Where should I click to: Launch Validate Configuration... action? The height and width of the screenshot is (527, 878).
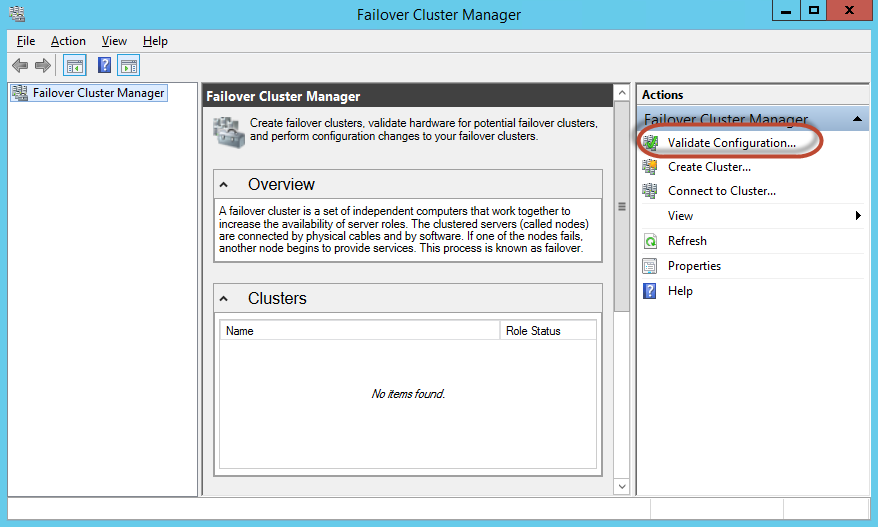pyautogui.click(x=731, y=143)
